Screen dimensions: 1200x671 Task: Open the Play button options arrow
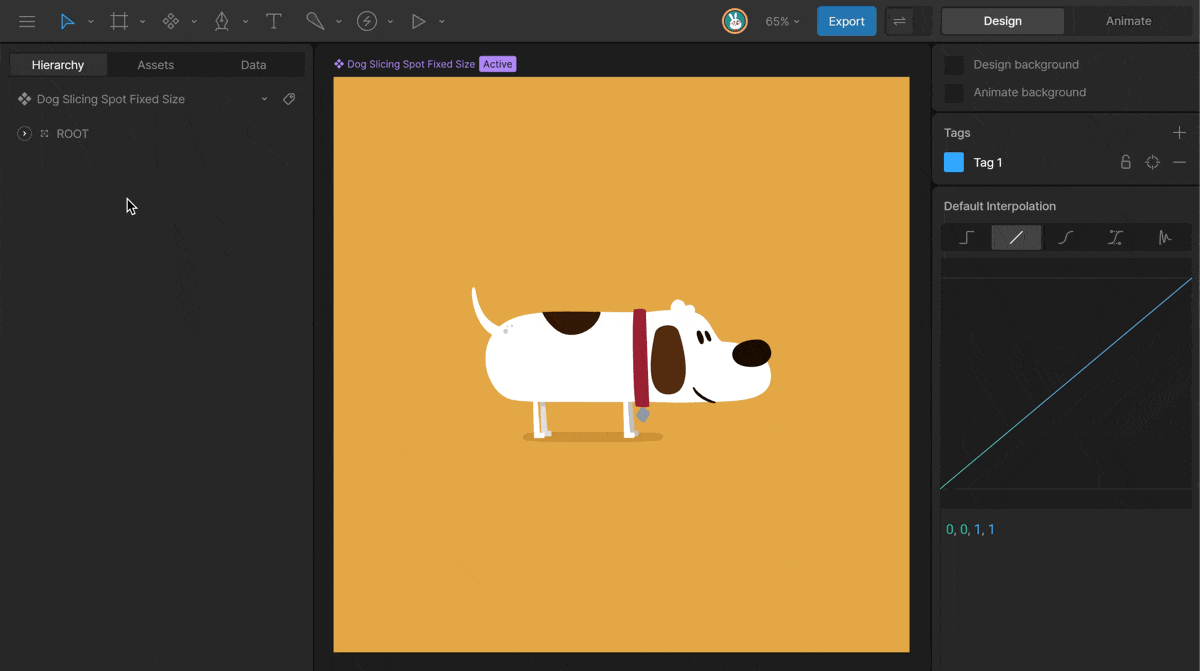coord(442,21)
